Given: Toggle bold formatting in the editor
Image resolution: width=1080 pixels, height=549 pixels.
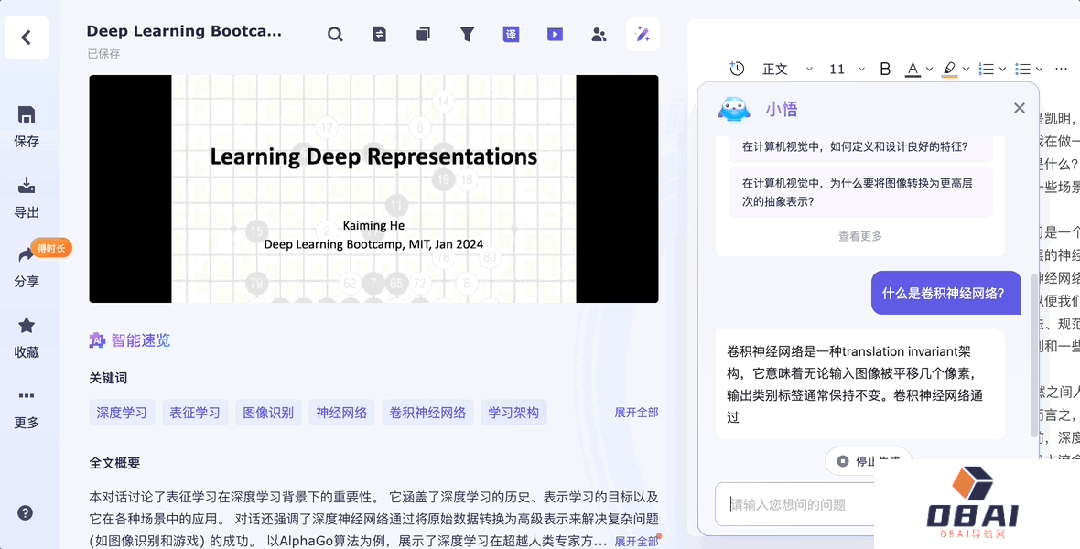Looking at the screenshot, I should [x=885, y=69].
